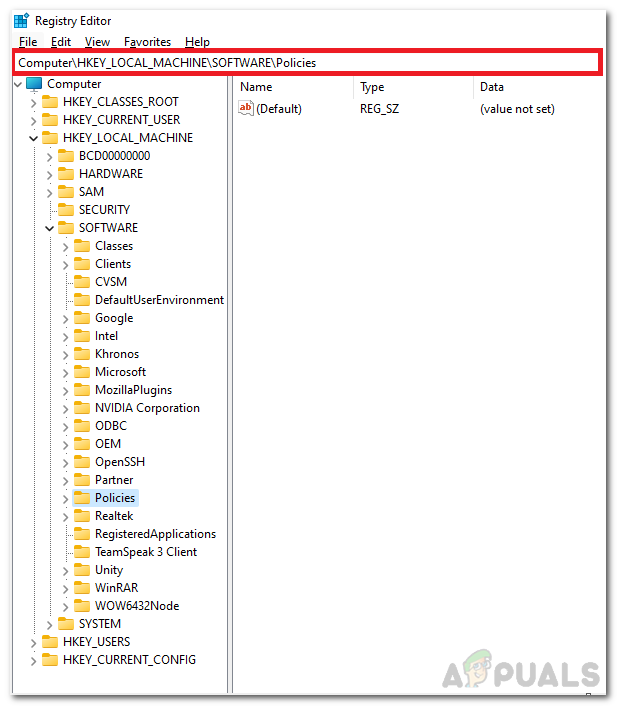The image size is (617, 706).
Task: Select the HARDWARE key label
Action: pos(111,174)
